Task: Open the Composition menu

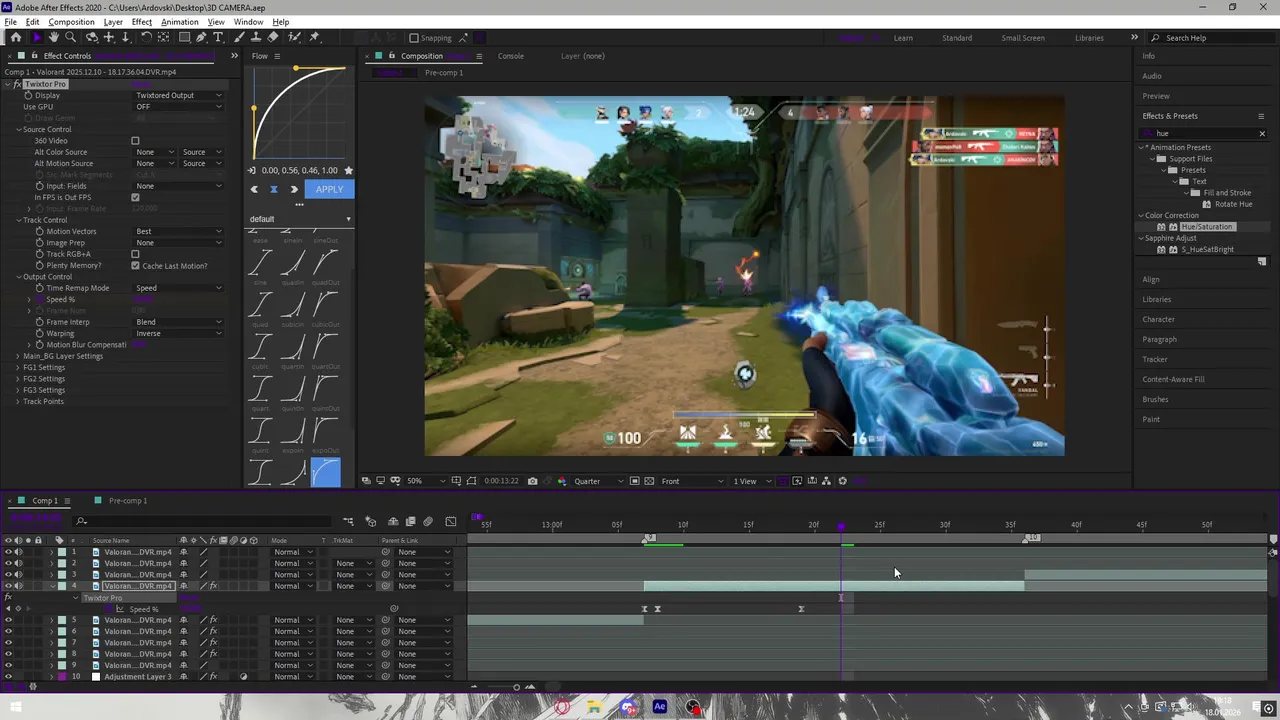Action: pyautogui.click(x=71, y=22)
